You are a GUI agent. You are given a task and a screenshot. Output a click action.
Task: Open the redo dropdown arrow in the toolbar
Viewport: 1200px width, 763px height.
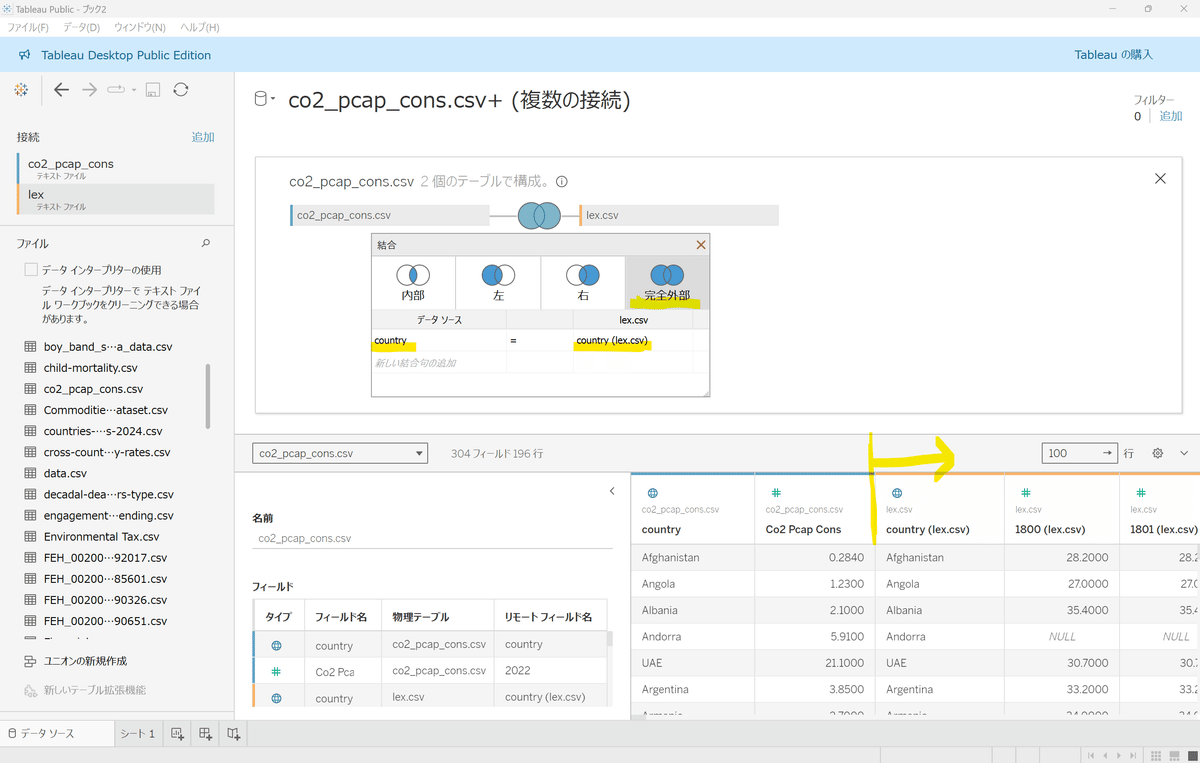[133, 90]
